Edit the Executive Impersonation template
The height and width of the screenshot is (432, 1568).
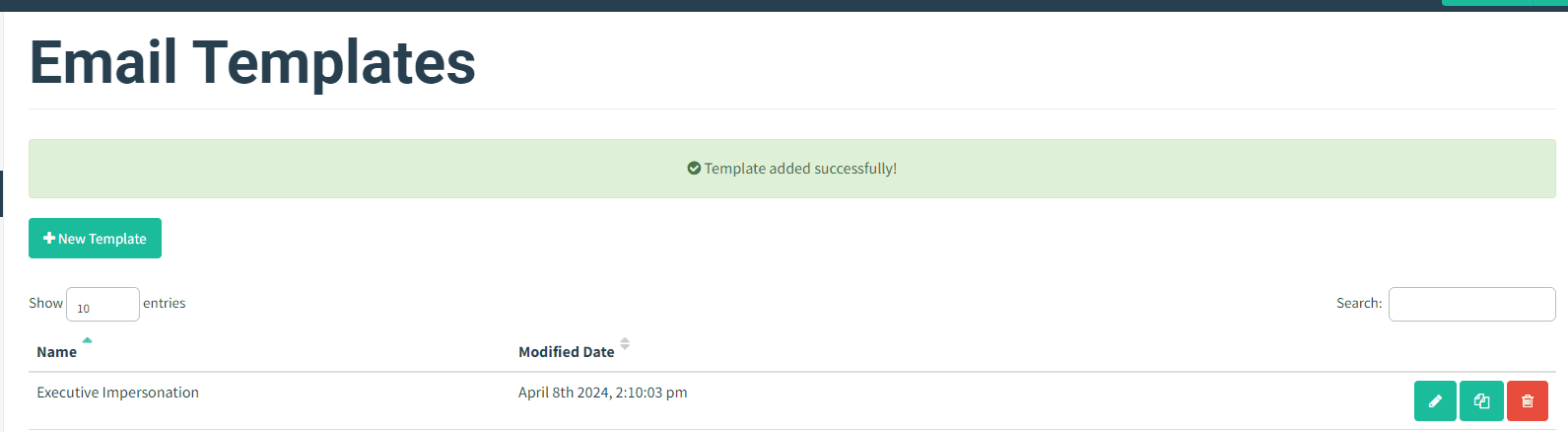tap(1435, 400)
